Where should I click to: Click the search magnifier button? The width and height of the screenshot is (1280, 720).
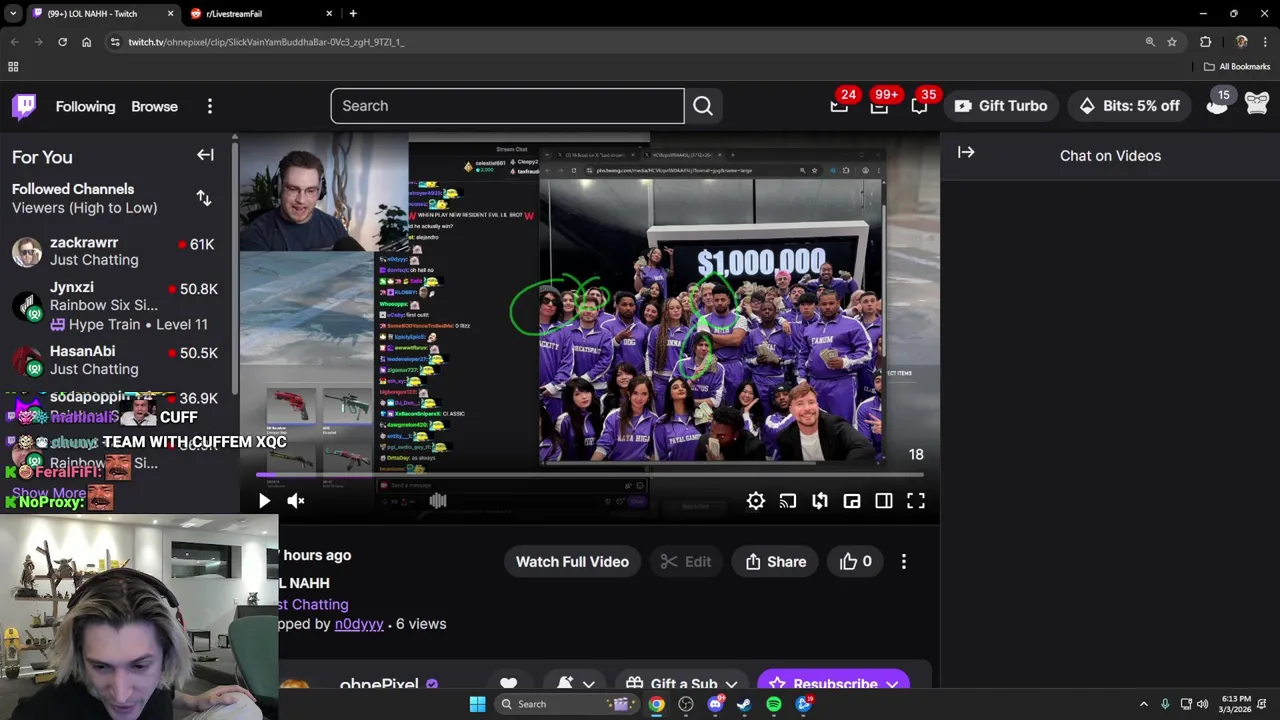703,106
